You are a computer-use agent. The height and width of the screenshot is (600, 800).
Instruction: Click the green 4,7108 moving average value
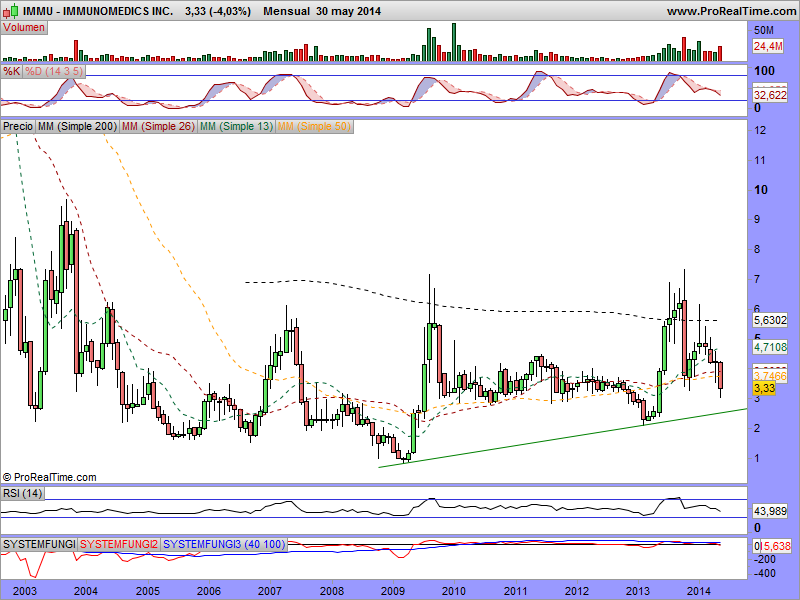click(770, 347)
